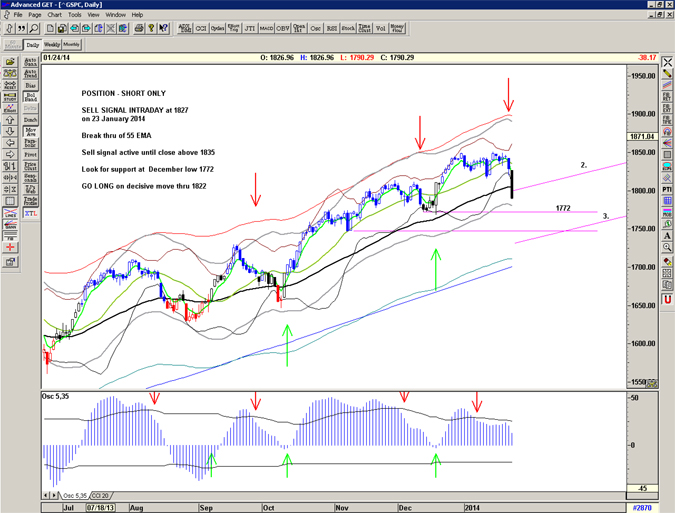675x513 pixels.
Task: Switch chart to Weekly timeframe
Action: 52,45
